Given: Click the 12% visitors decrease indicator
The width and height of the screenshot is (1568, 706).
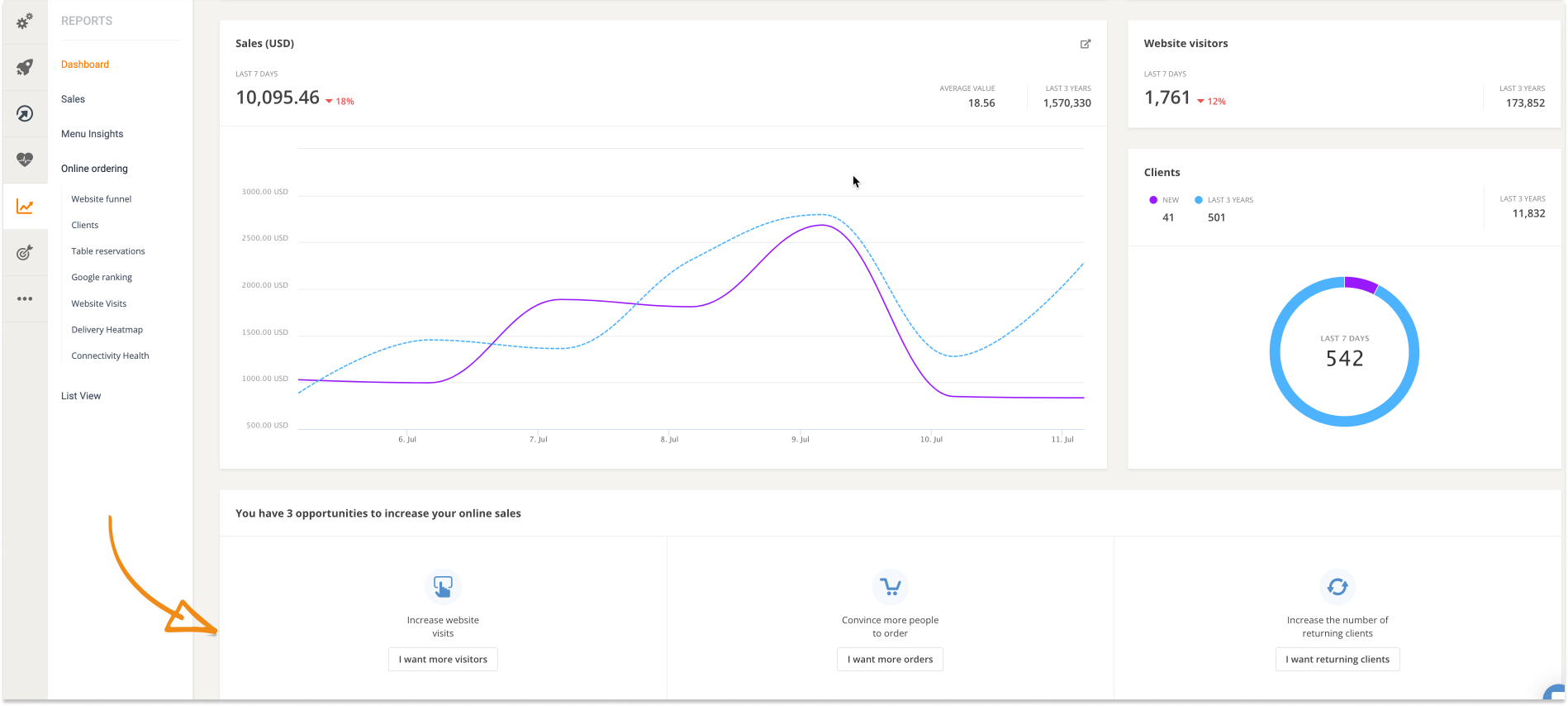Looking at the screenshot, I should click(1211, 102).
